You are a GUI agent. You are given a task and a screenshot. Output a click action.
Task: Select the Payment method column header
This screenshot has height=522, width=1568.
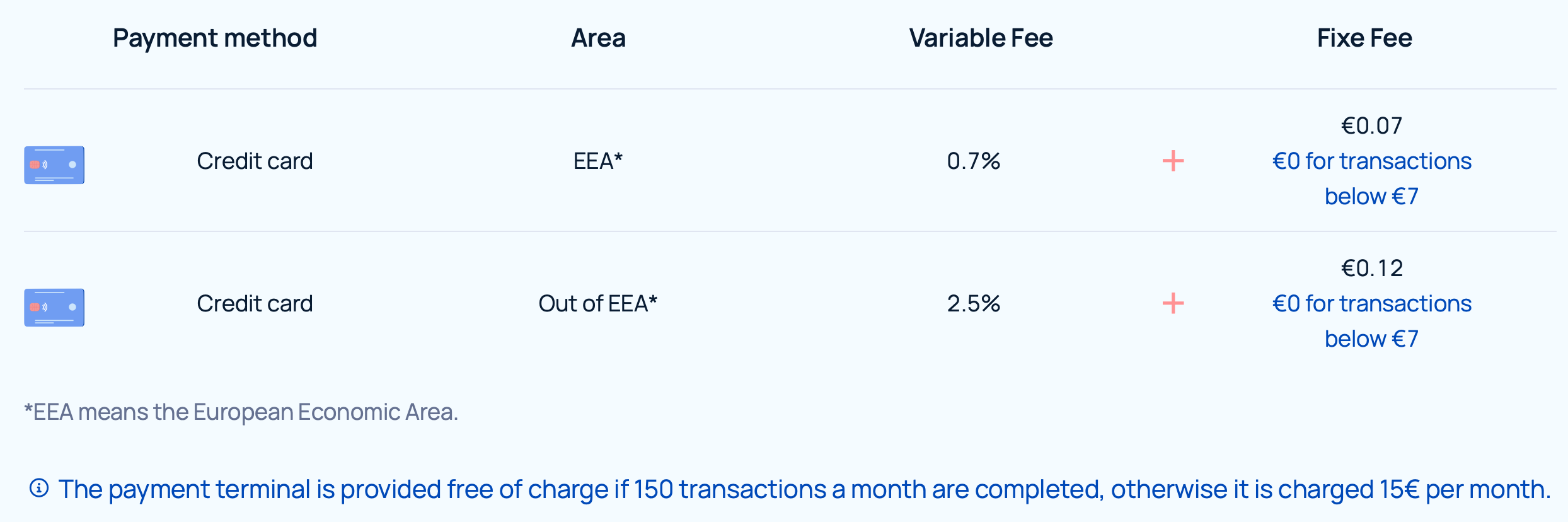pos(215,38)
